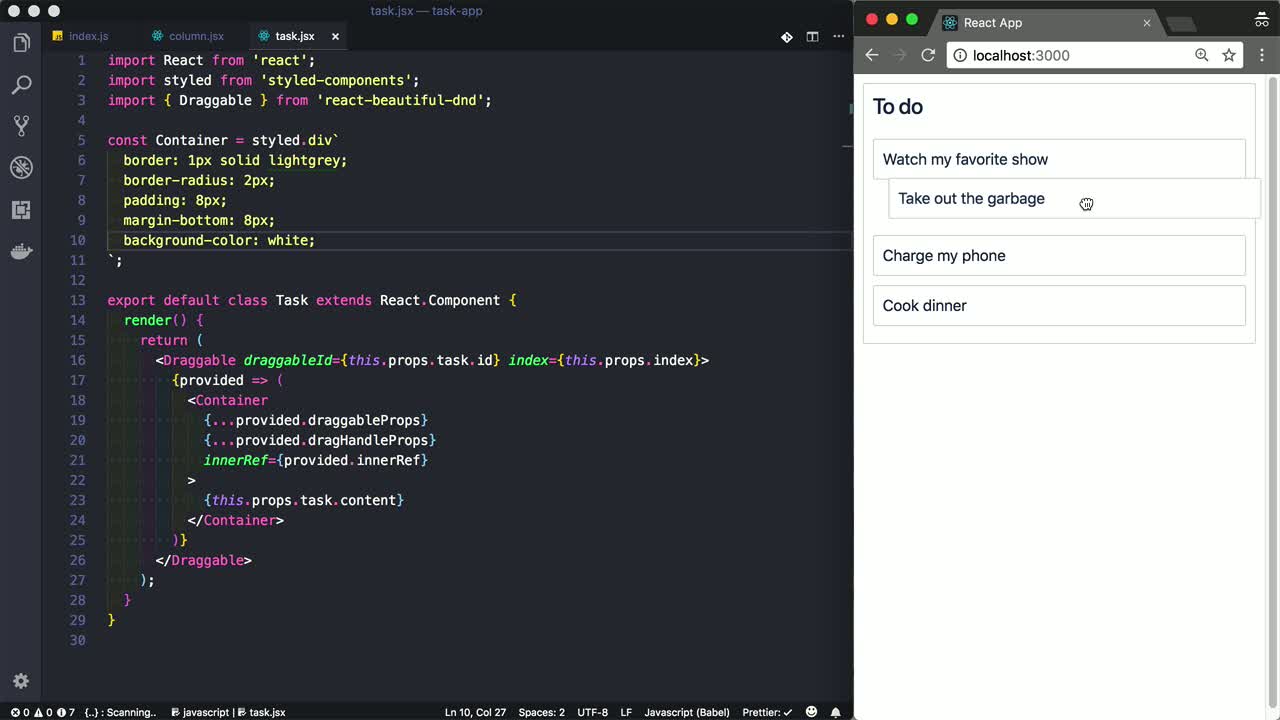Screen dimensions: 1280x720
Task: Toggle Prettier formatter in status bar
Action: pyautogui.click(x=767, y=712)
